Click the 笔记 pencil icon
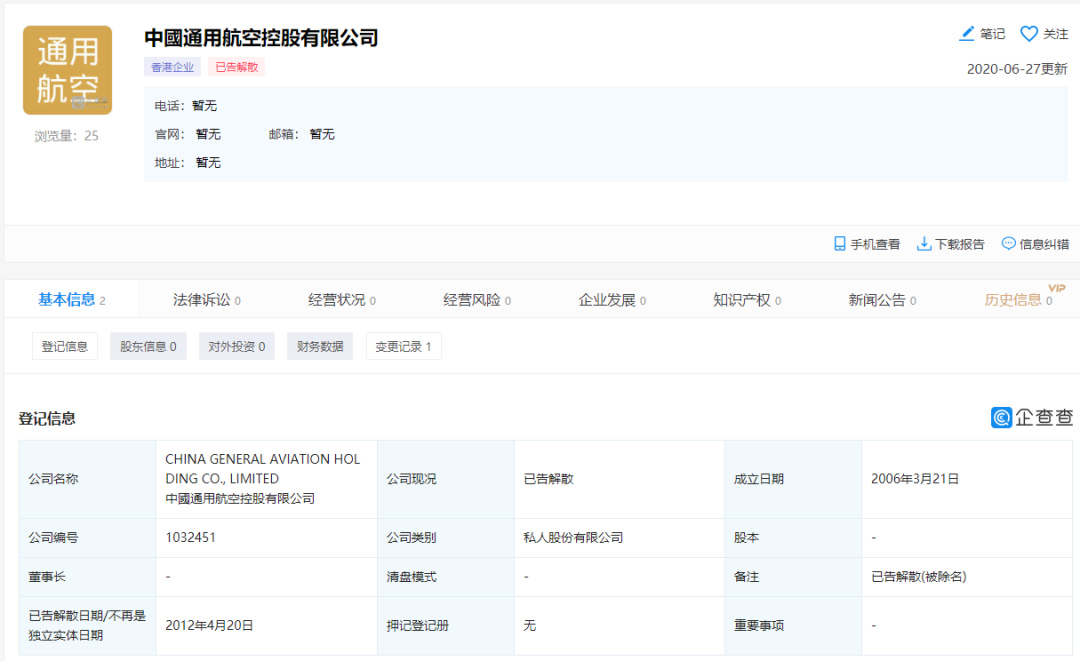 click(x=967, y=33)
